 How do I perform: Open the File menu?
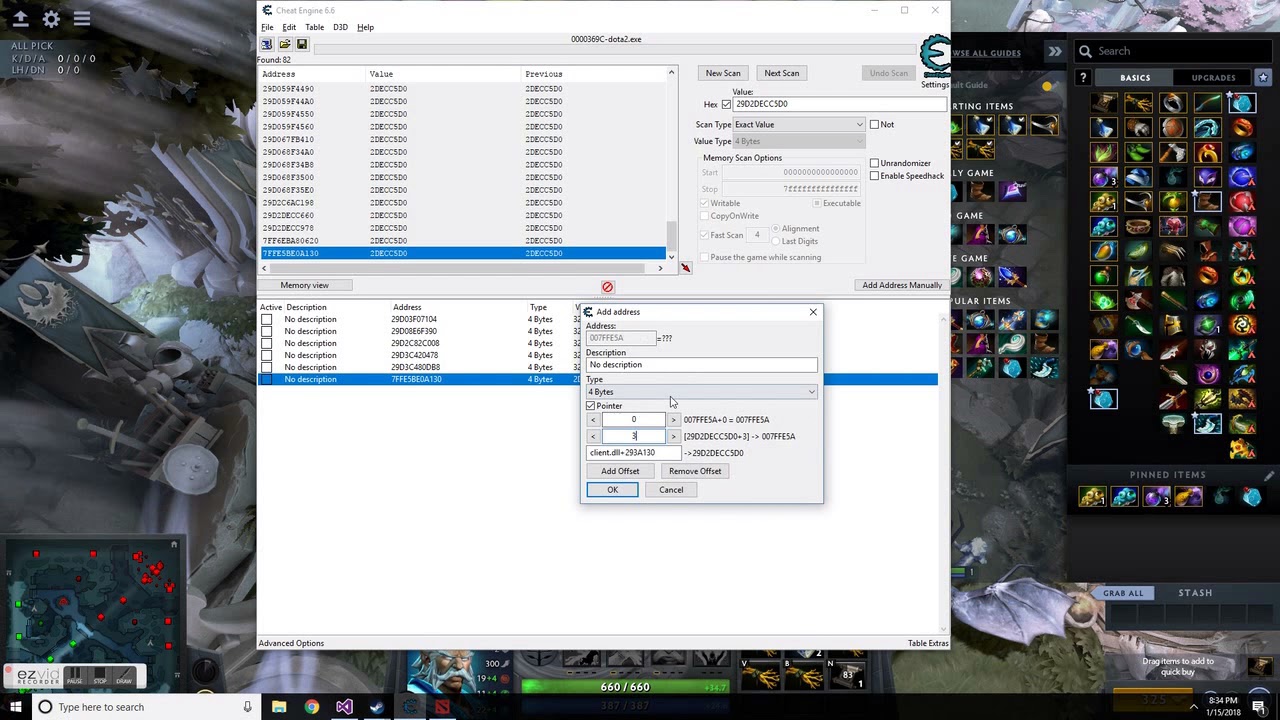pos(267,27)
